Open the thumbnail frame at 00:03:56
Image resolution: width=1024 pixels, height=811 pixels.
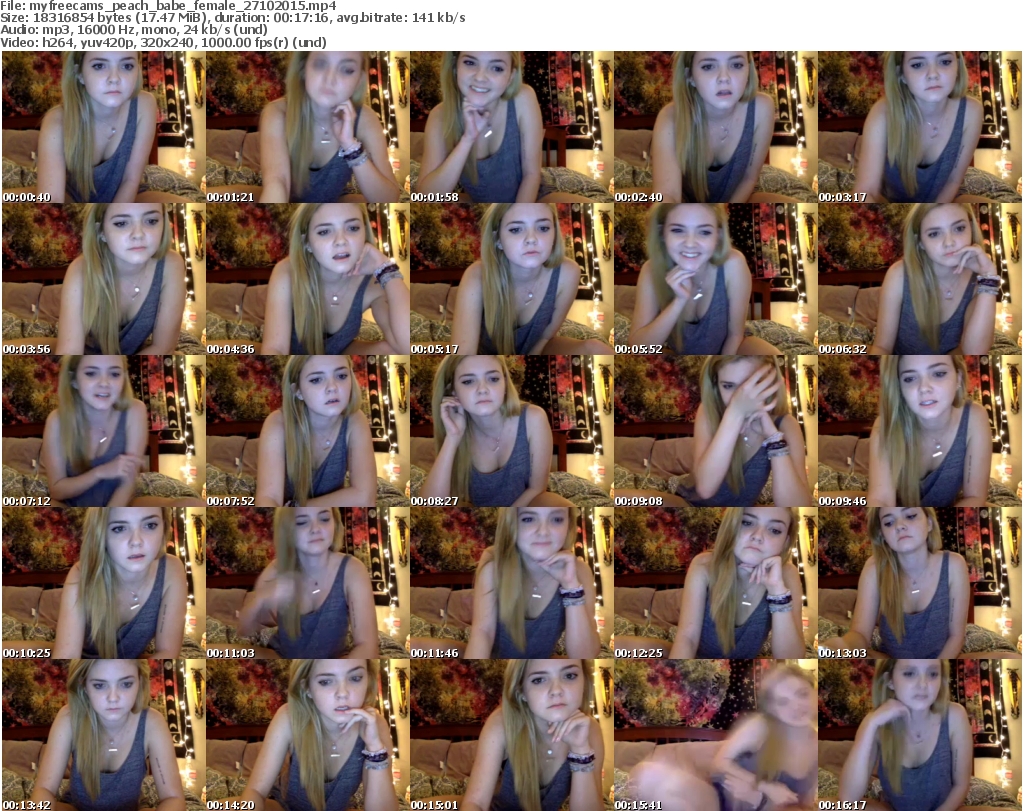coord(103,279)
